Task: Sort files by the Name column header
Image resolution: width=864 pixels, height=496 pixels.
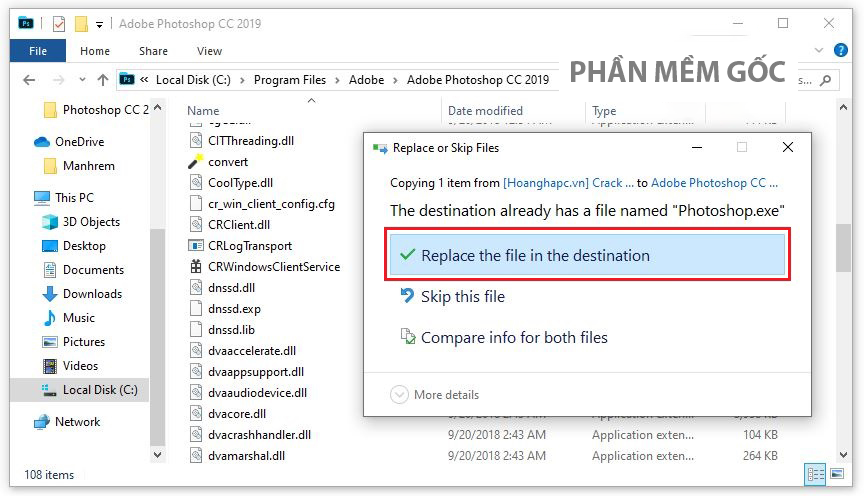Action: coord(203,111)
